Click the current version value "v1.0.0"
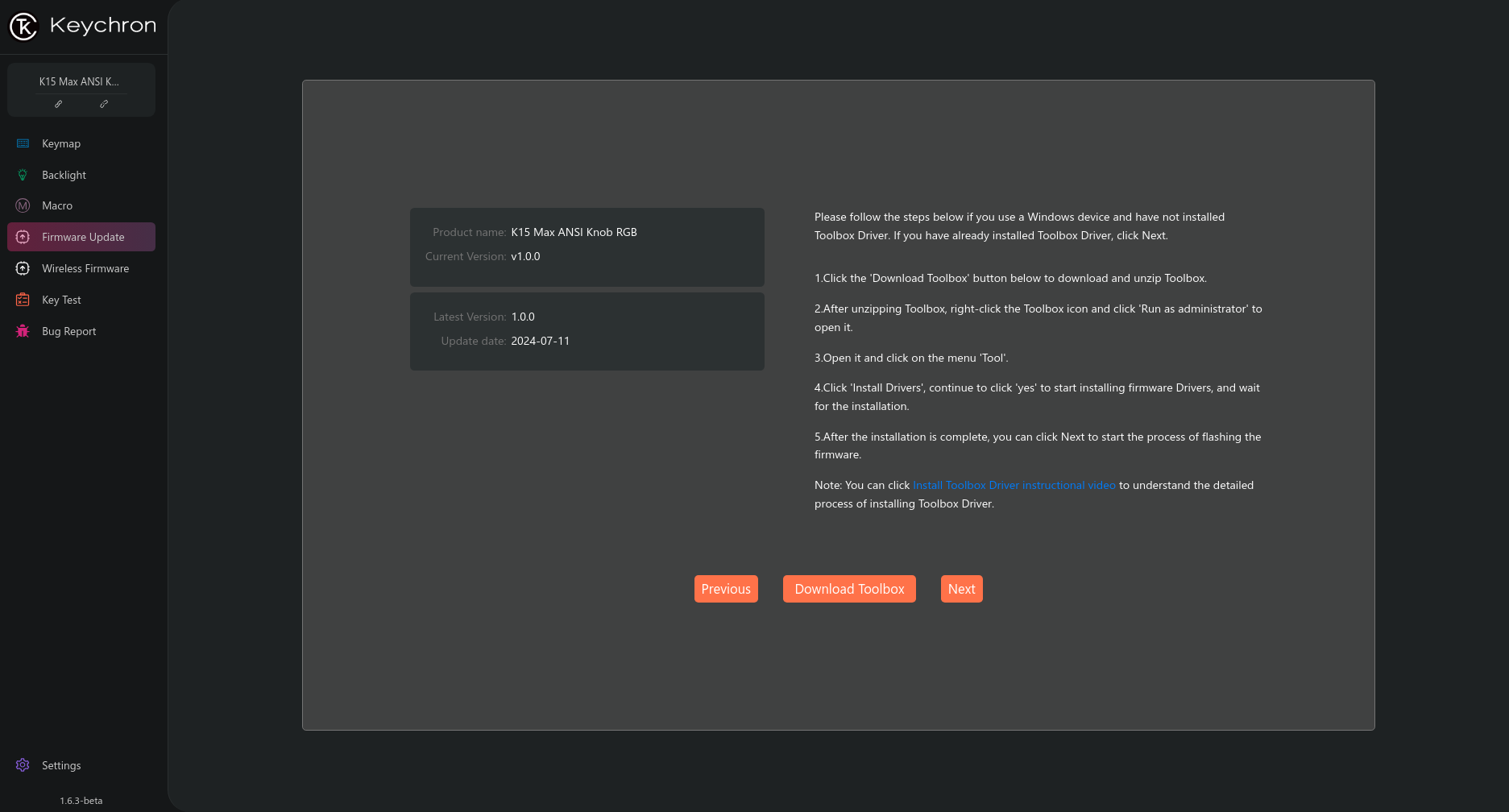This screenshot has width=1509, height=812. click(525, 256)
